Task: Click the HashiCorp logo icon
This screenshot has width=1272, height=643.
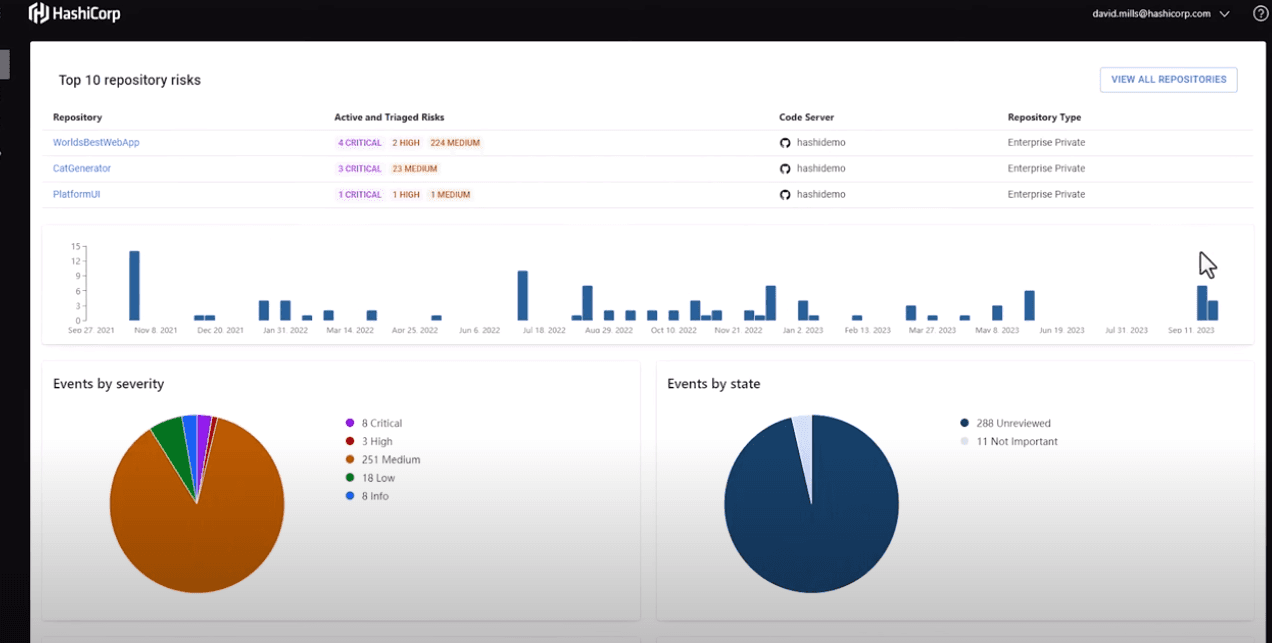Action: coord(39,13)
